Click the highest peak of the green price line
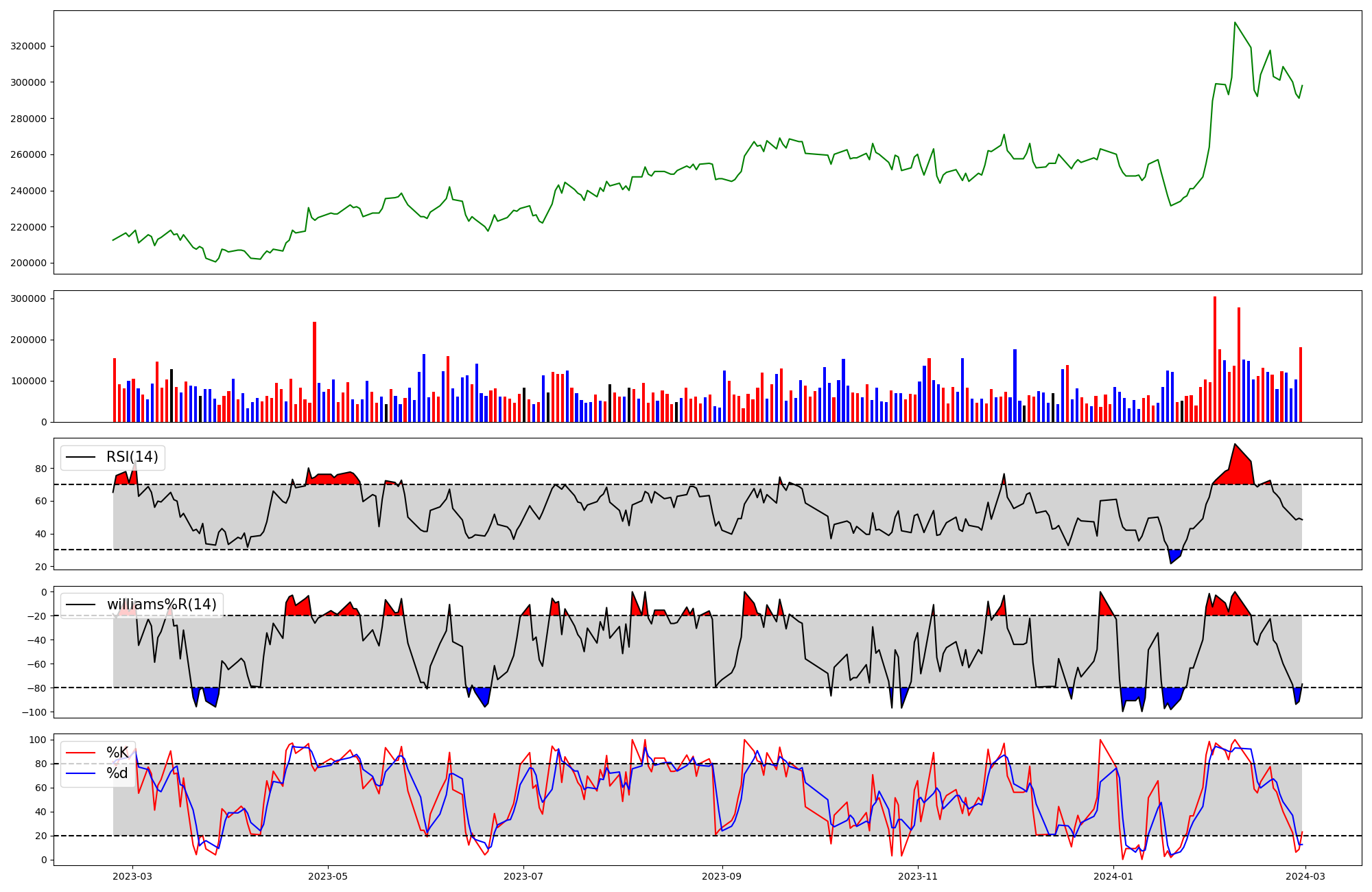 point(1235,23)
